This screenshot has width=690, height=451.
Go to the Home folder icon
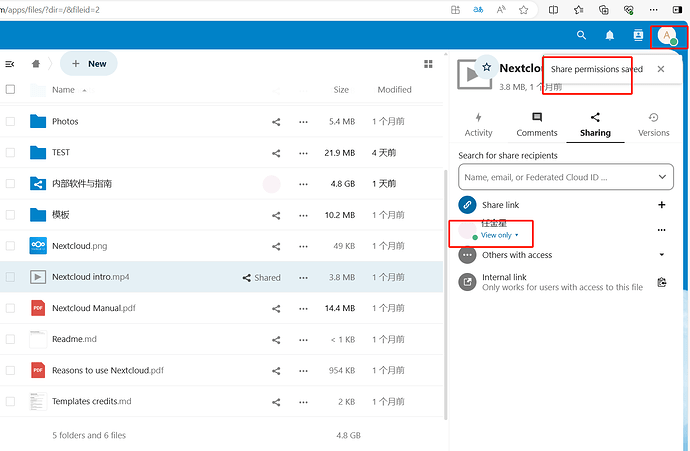coord(36,64)
